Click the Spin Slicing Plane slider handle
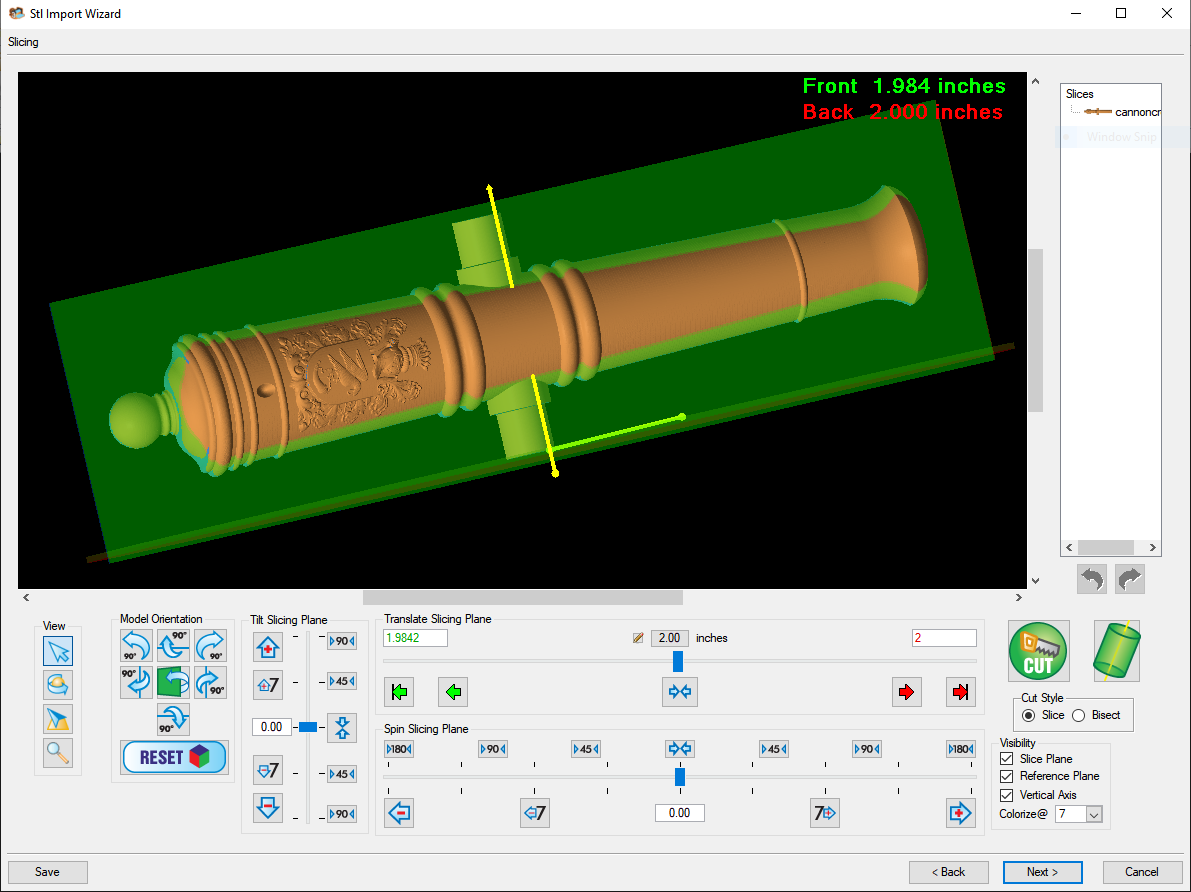Screen dimensions: 1191x892 point(680,777)
